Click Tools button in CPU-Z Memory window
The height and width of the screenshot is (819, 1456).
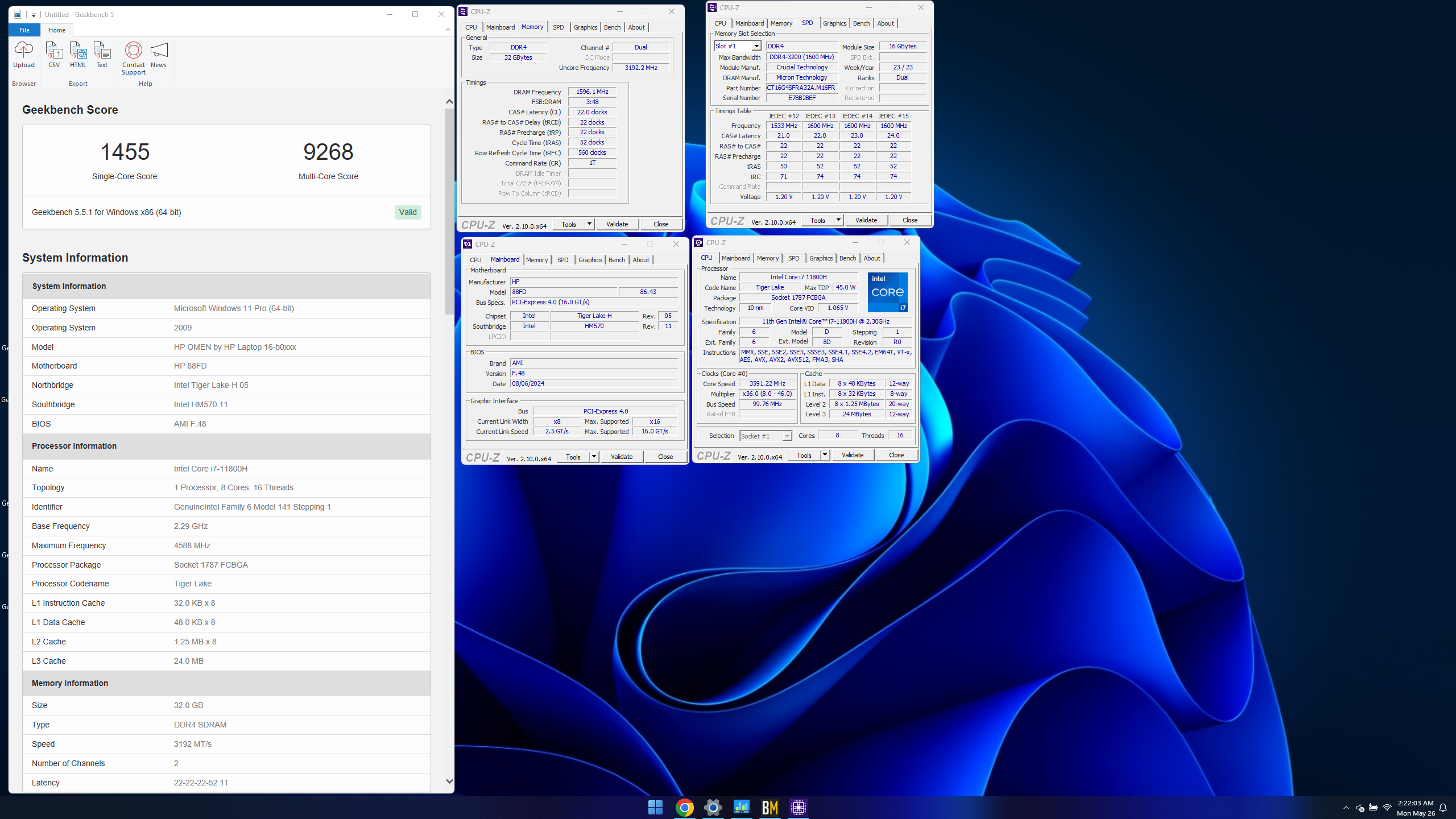tap(569, 224)
